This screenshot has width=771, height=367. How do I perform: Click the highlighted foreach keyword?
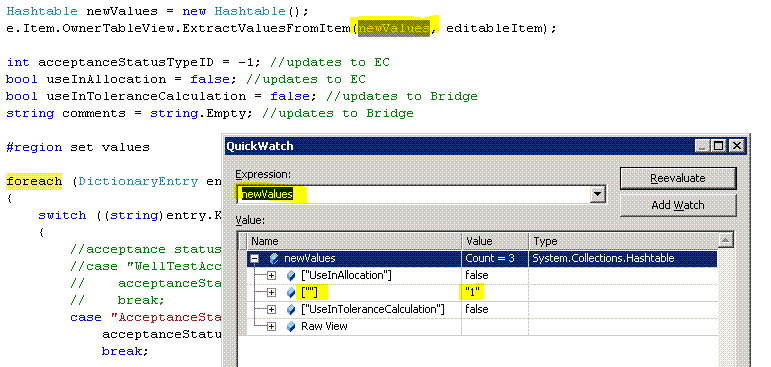34,182
